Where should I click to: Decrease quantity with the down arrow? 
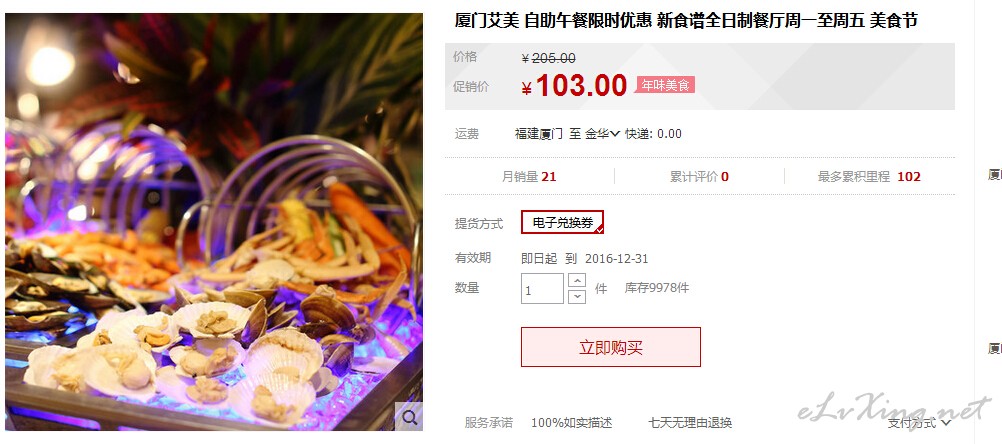coord(577,296)
